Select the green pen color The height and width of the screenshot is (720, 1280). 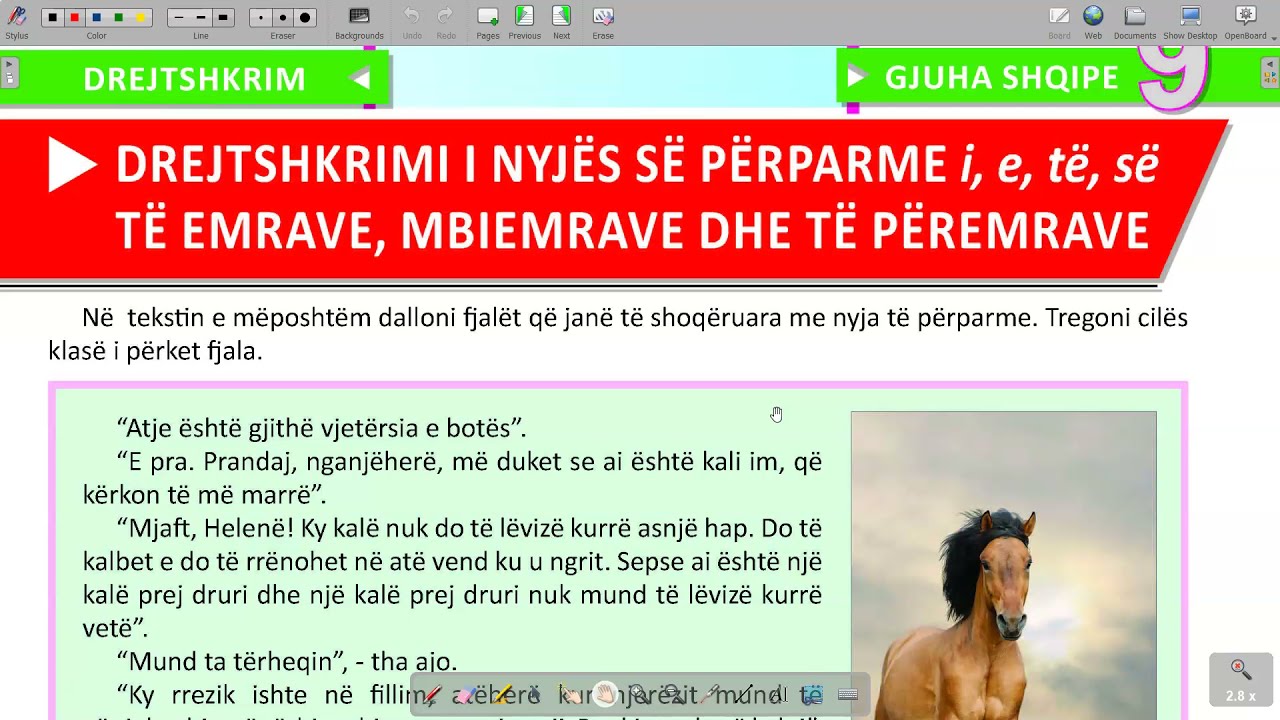(118, 17)
